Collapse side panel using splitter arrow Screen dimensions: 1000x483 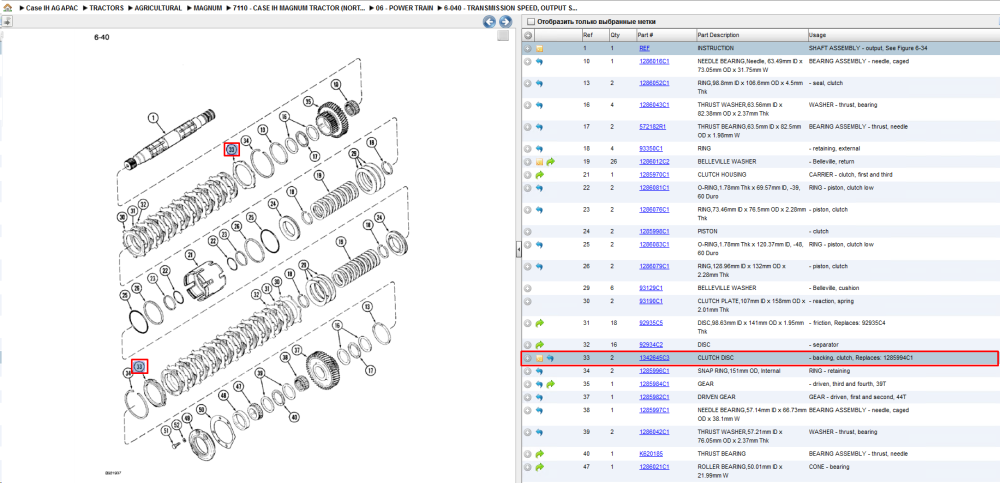[518, 249]
